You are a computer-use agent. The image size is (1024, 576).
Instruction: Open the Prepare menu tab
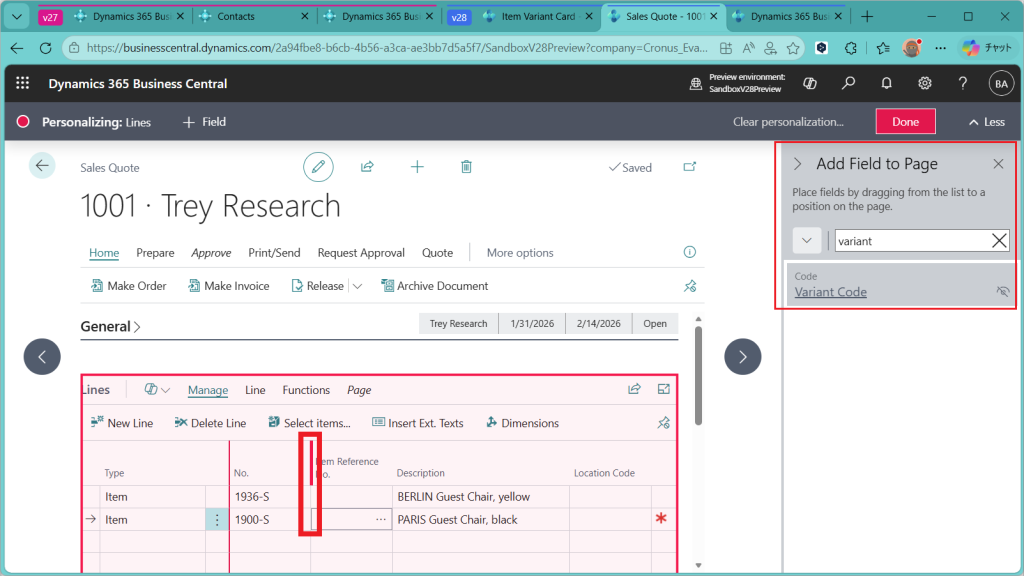coord(155,253)
